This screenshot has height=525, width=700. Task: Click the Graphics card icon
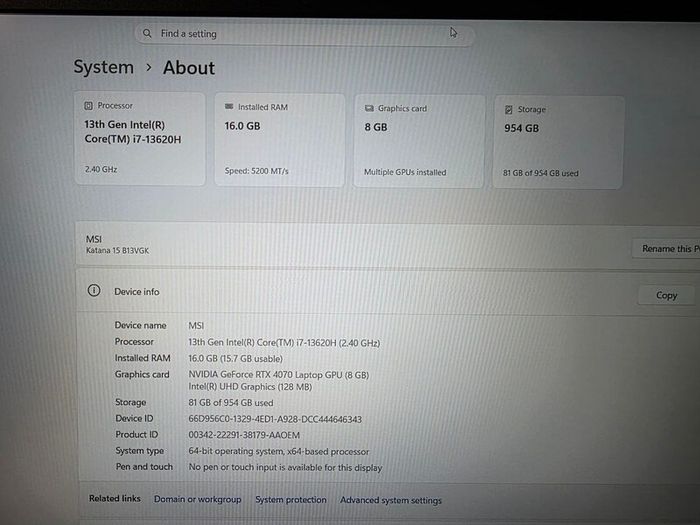coord(369,108)
